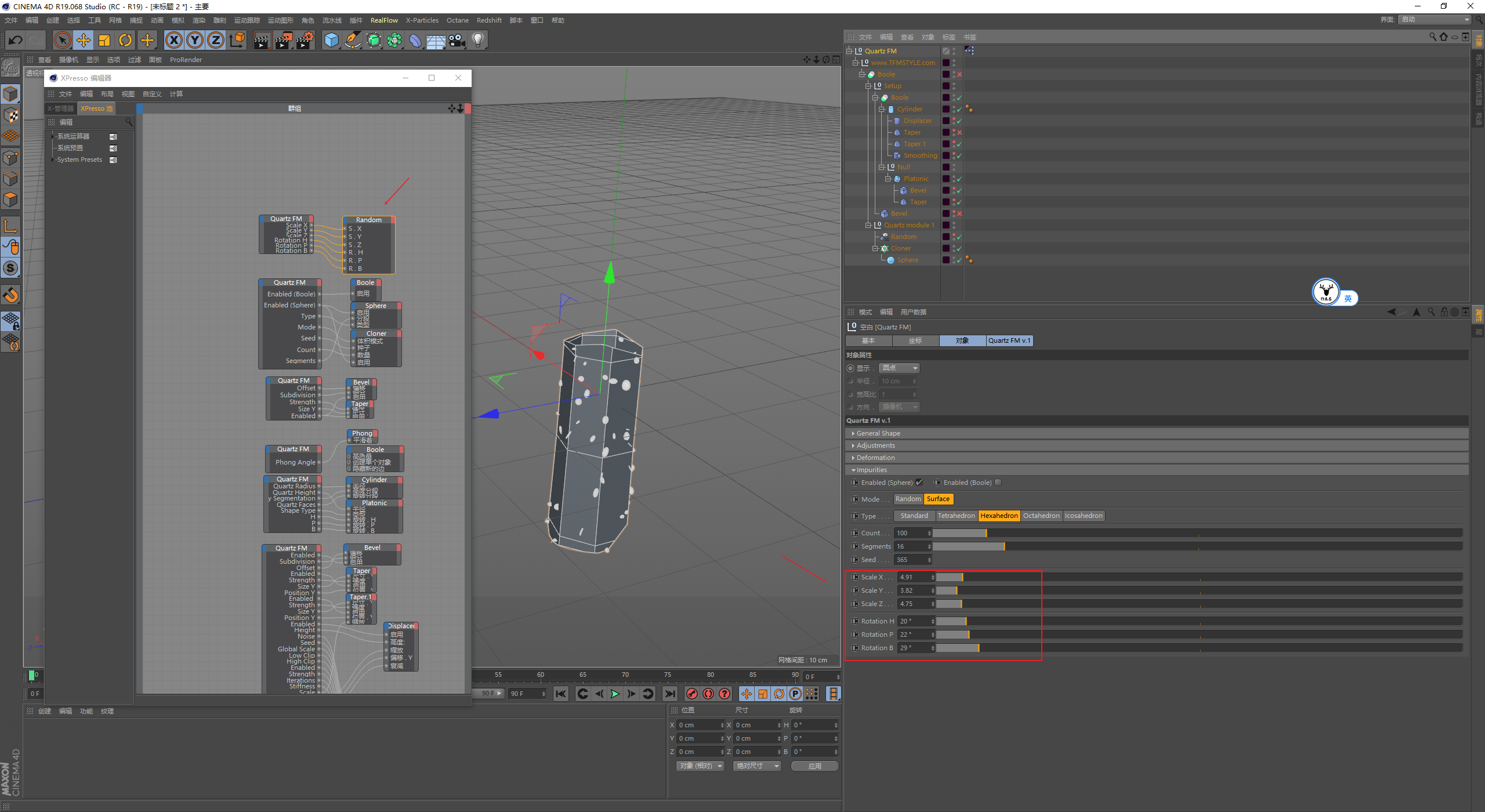Add a Cube primitive object
This screenshot has height=812, width=1485.
[331, 40]
